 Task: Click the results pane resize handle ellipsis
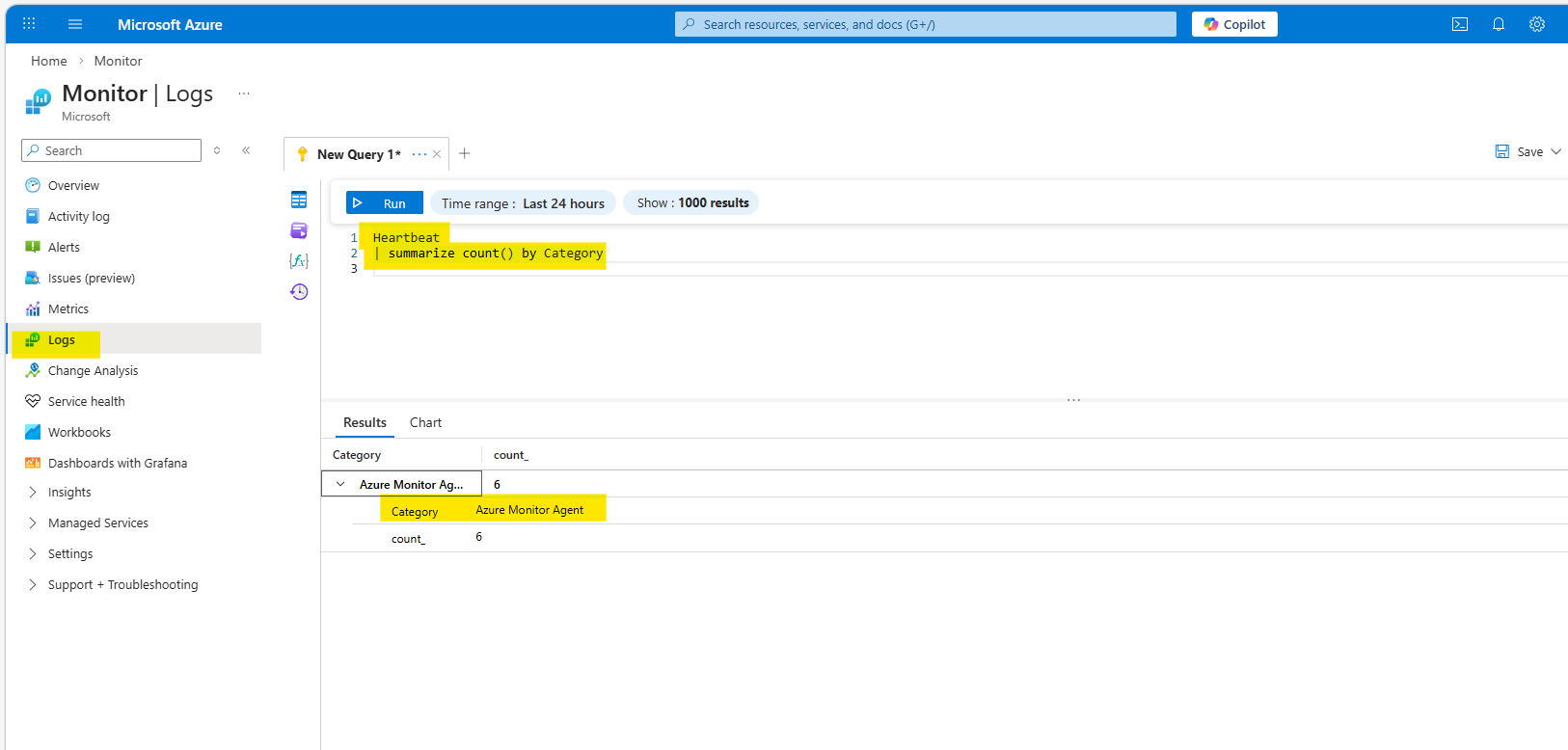1073,399
